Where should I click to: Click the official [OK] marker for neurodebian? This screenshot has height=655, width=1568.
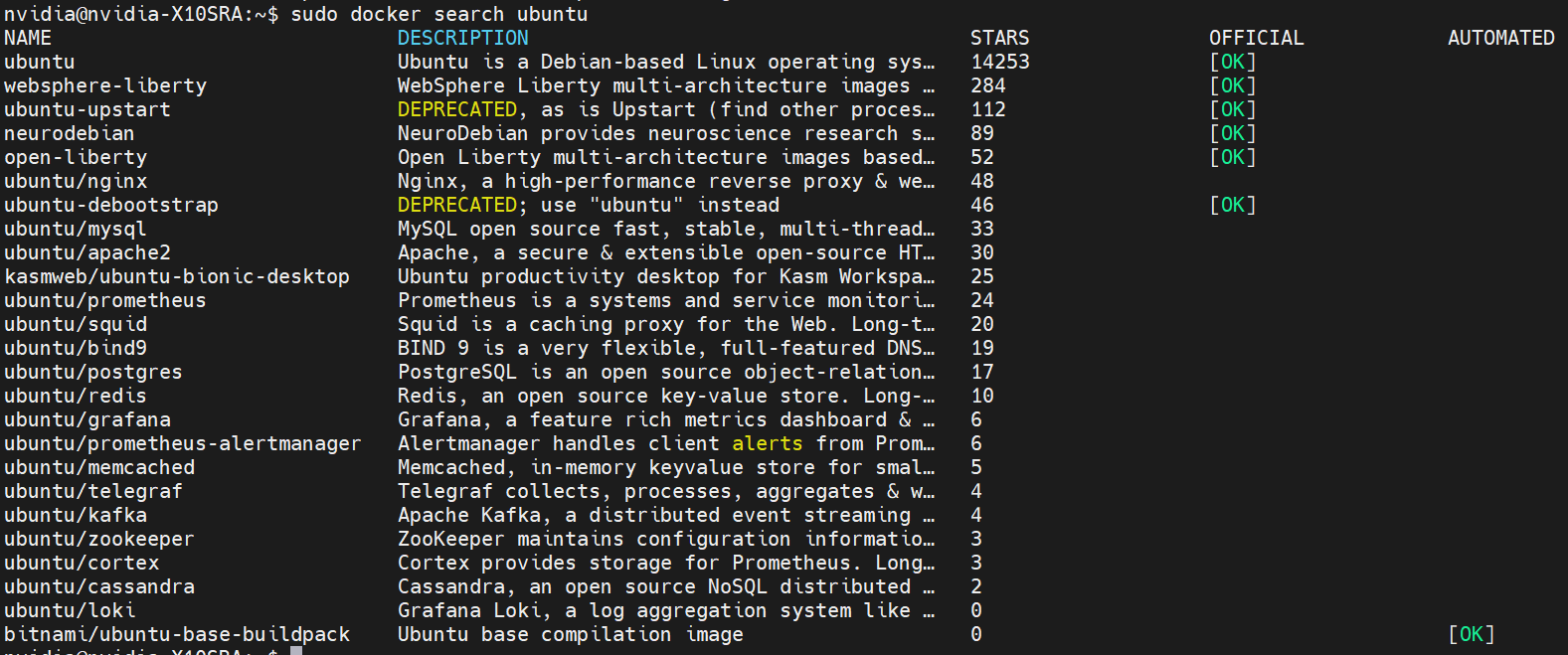[1232, 133]
